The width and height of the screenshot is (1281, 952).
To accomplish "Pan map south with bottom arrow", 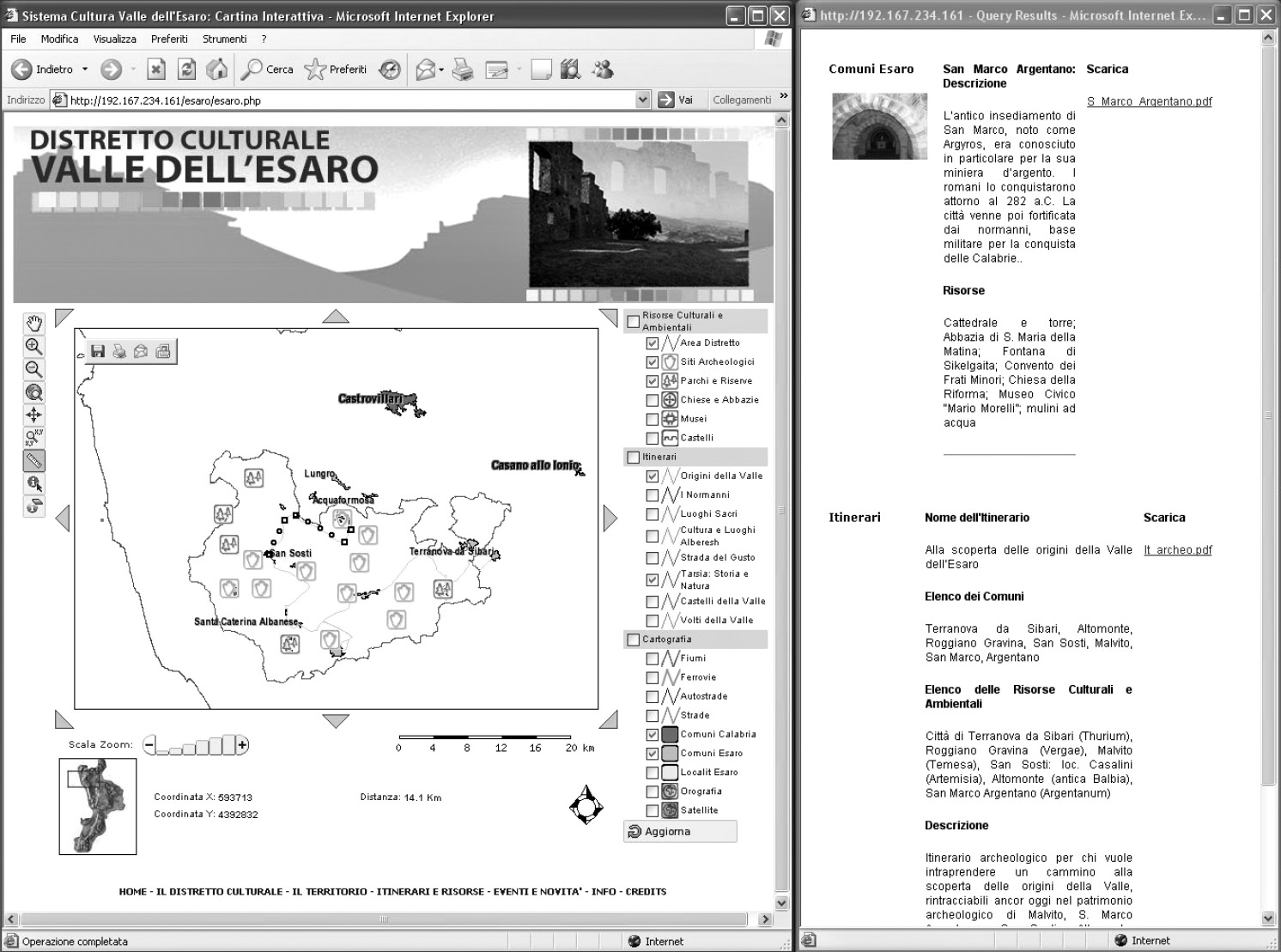I will (336, 720).
